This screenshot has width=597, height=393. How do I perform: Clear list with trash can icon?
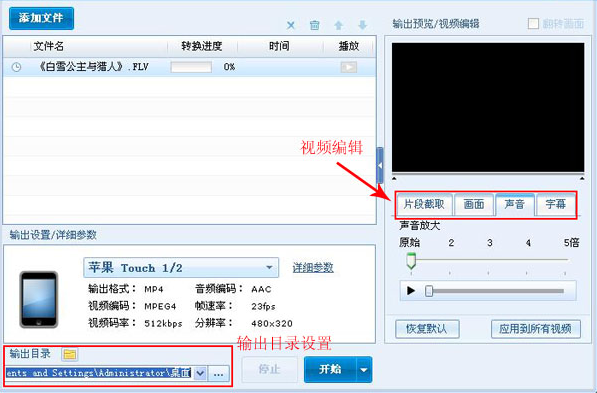coord(314,25)
